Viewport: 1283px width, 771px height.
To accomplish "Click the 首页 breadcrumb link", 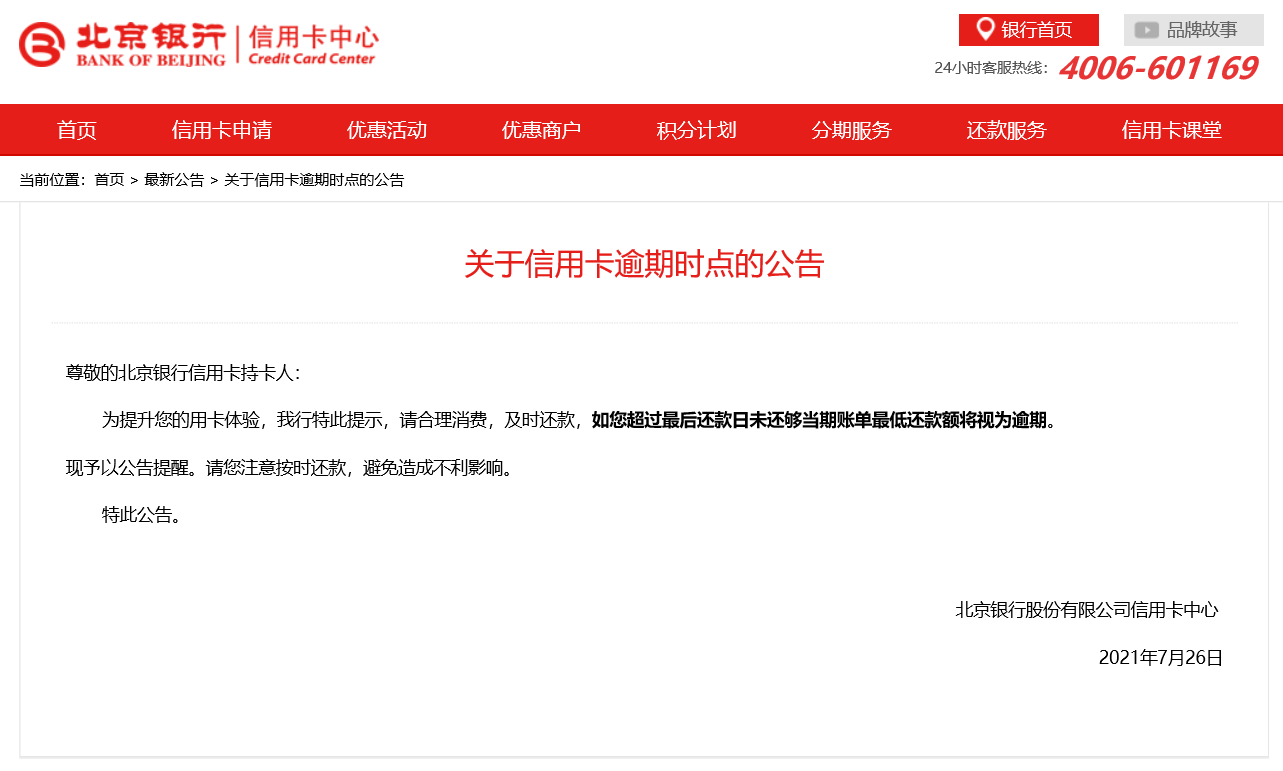I will coord(109,180).
